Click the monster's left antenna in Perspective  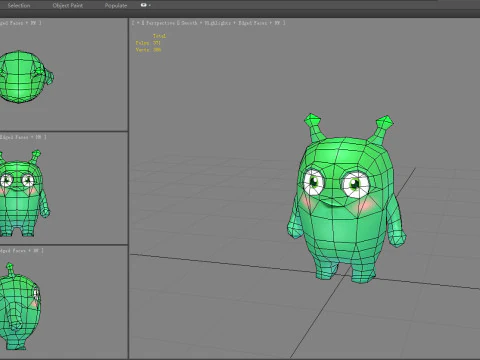tap(314, 128)
